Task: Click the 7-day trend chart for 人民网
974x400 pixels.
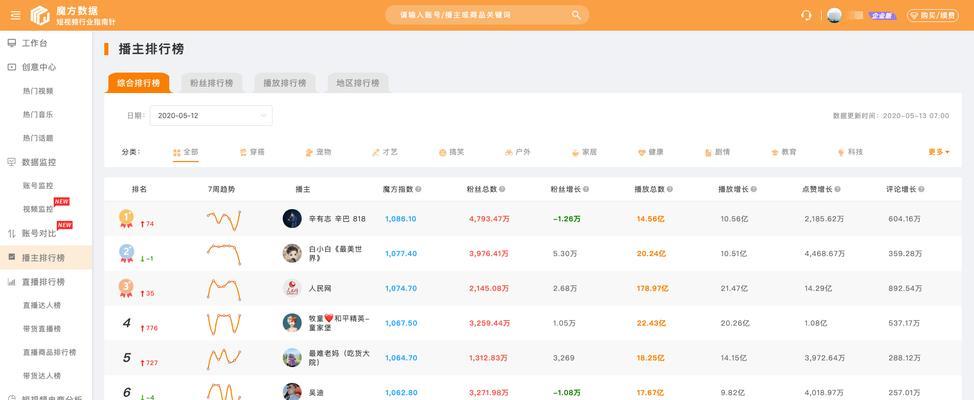Action: 224,288
